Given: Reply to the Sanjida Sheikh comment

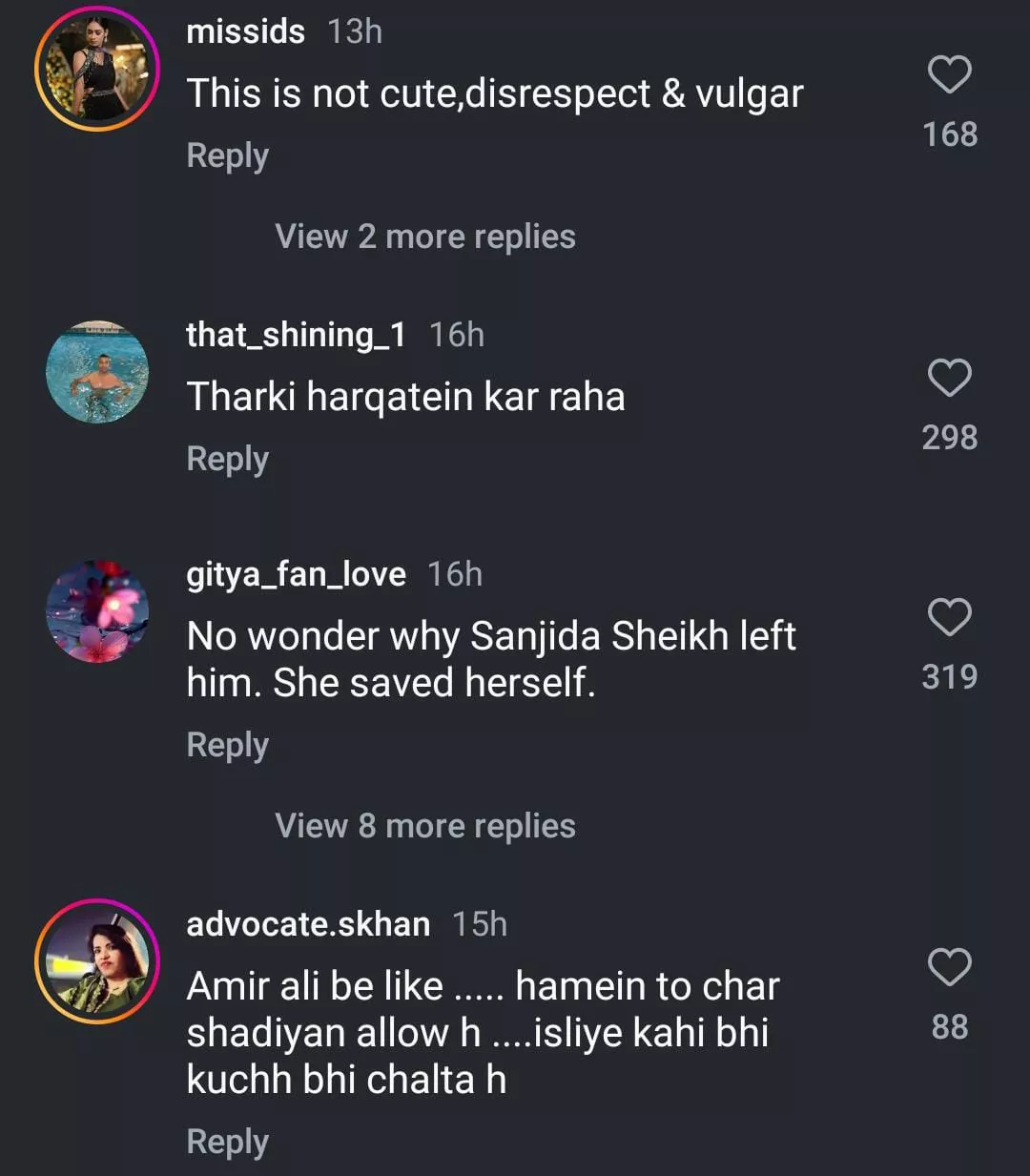Looking at the screenshot, I should coord(227,745).
